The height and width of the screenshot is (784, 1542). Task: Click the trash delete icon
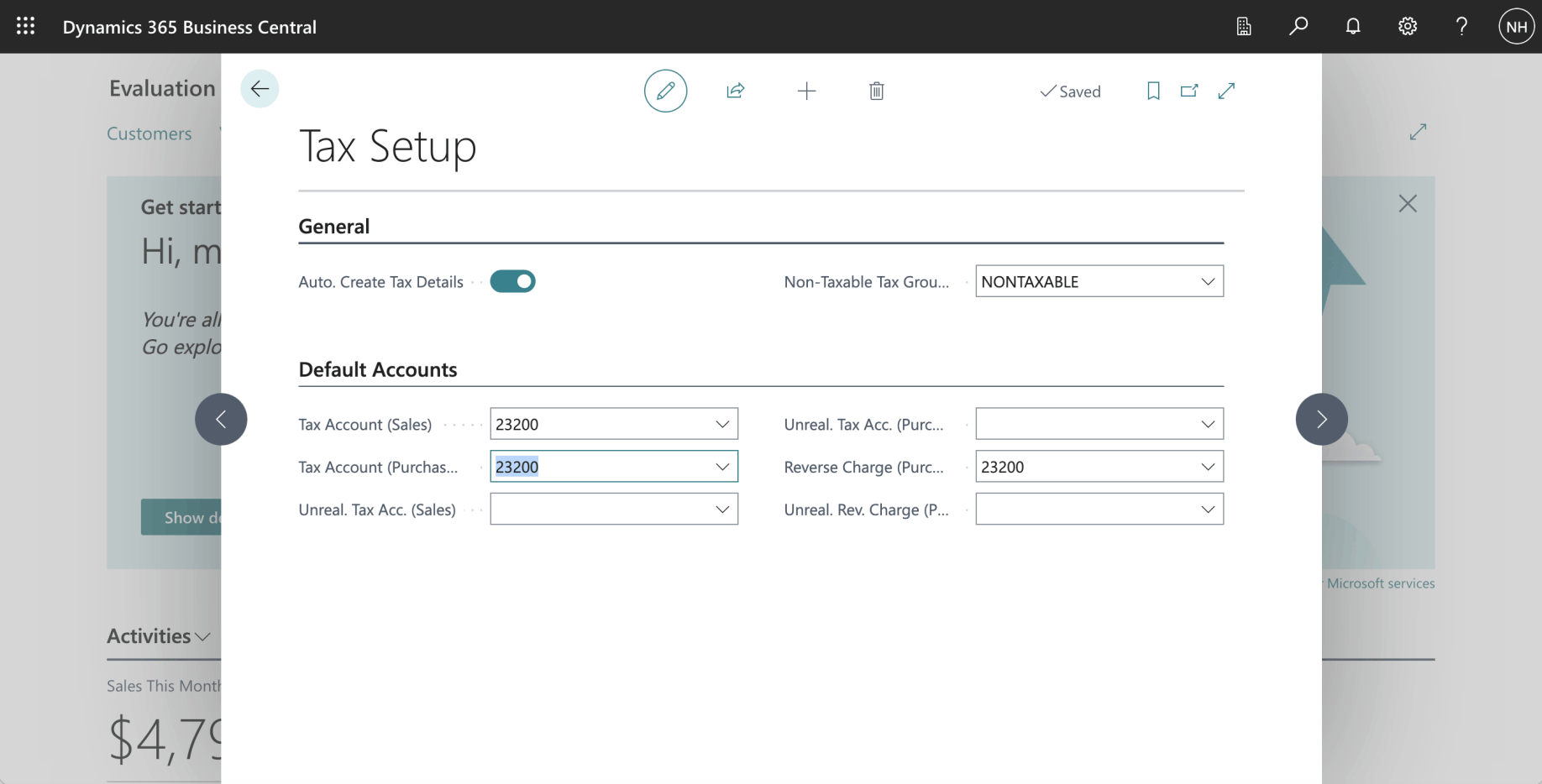pos(876,91)
